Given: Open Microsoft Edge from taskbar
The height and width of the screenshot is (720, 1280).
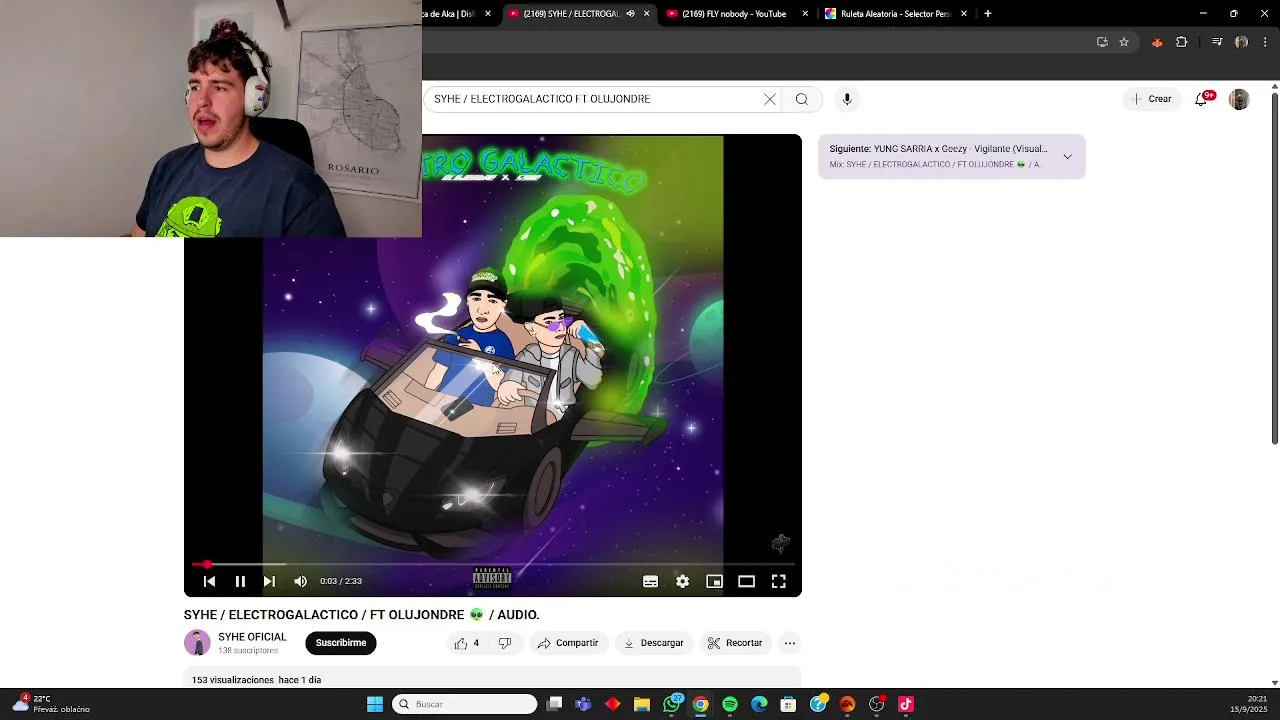Looking at the screenshot, I should [x=759, y=704].
